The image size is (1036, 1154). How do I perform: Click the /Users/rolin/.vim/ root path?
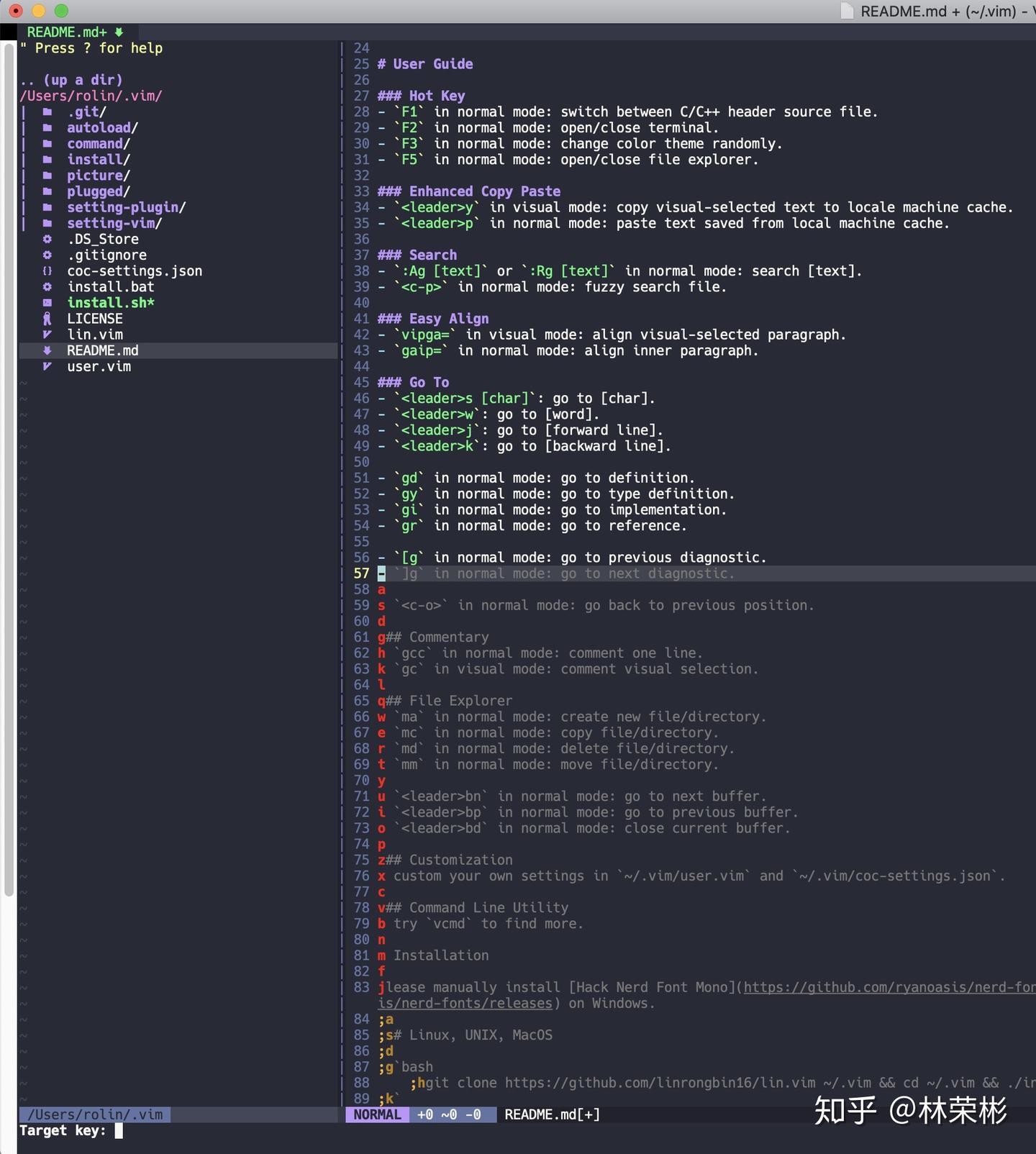click(91, 96)
